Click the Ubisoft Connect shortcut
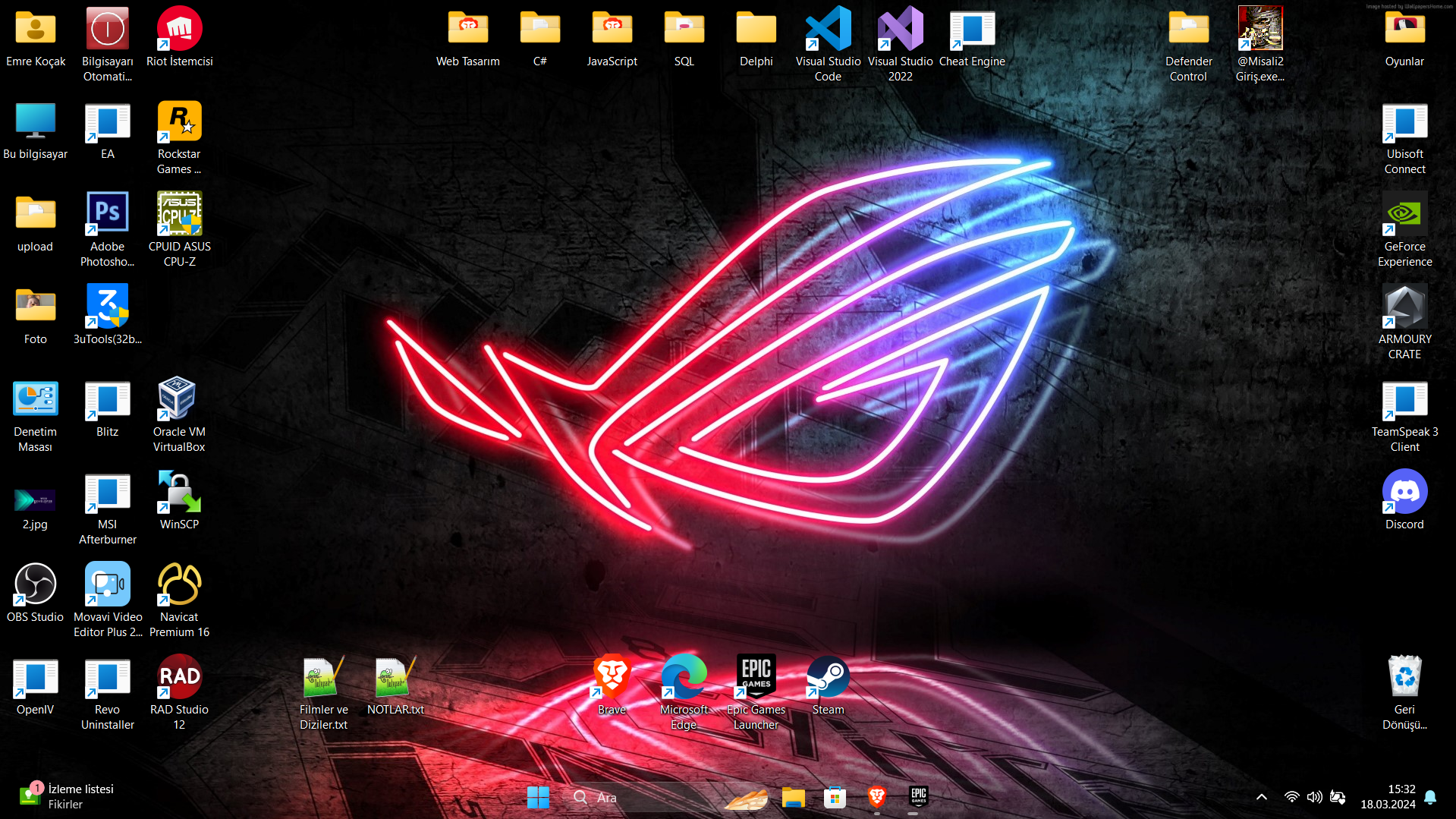Image resolution: width=1456 pixels, height=819 pixels. (1405, 138)
